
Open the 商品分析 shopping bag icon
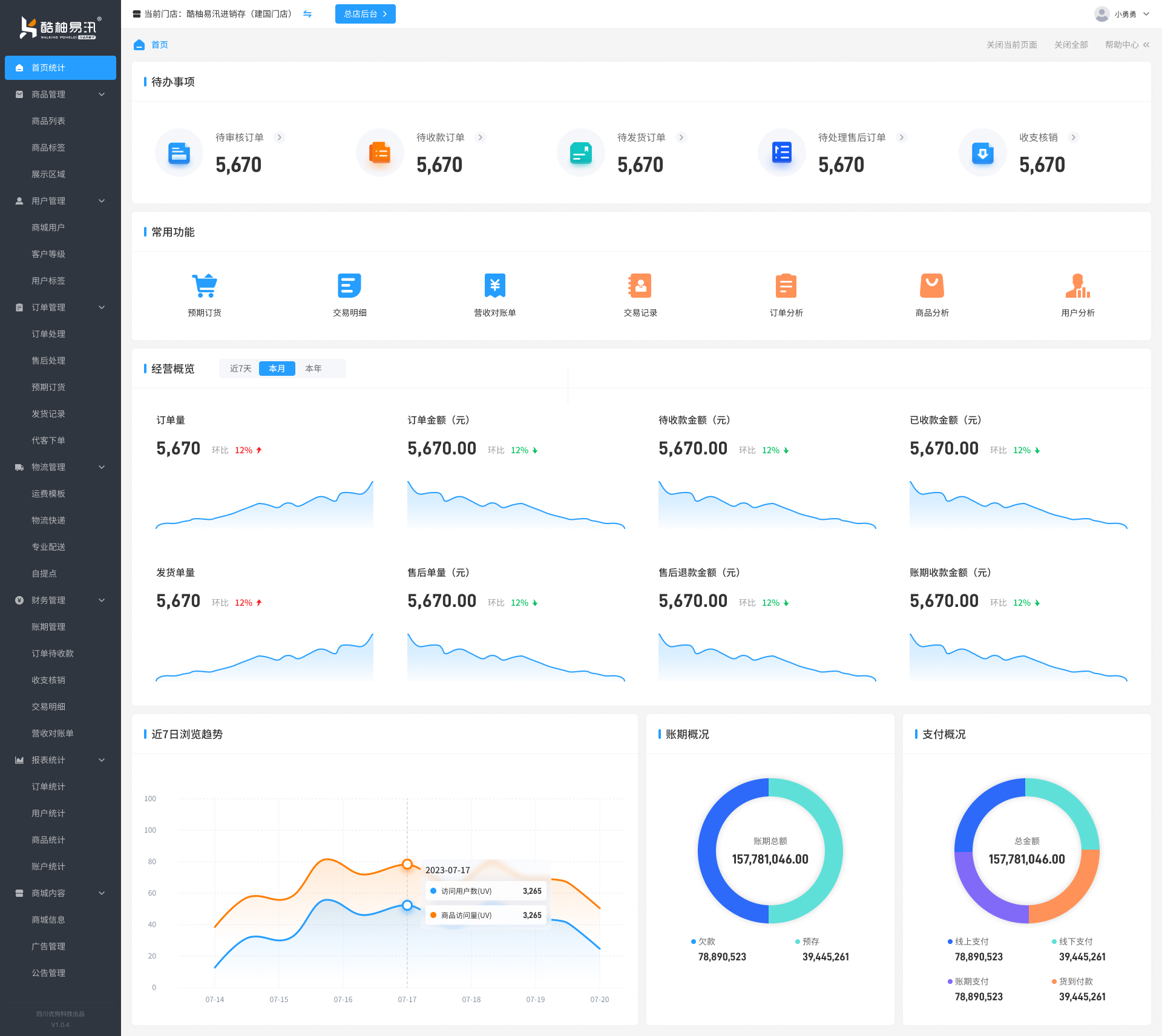pyautogui.click(x=931, y=286)
